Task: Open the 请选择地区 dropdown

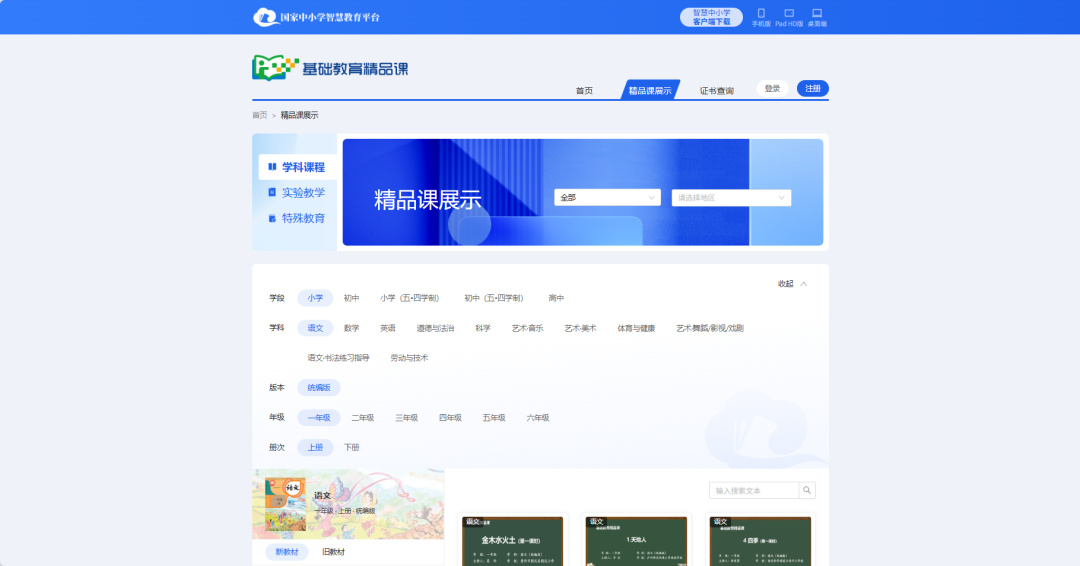Action: [x=731, y=198]
